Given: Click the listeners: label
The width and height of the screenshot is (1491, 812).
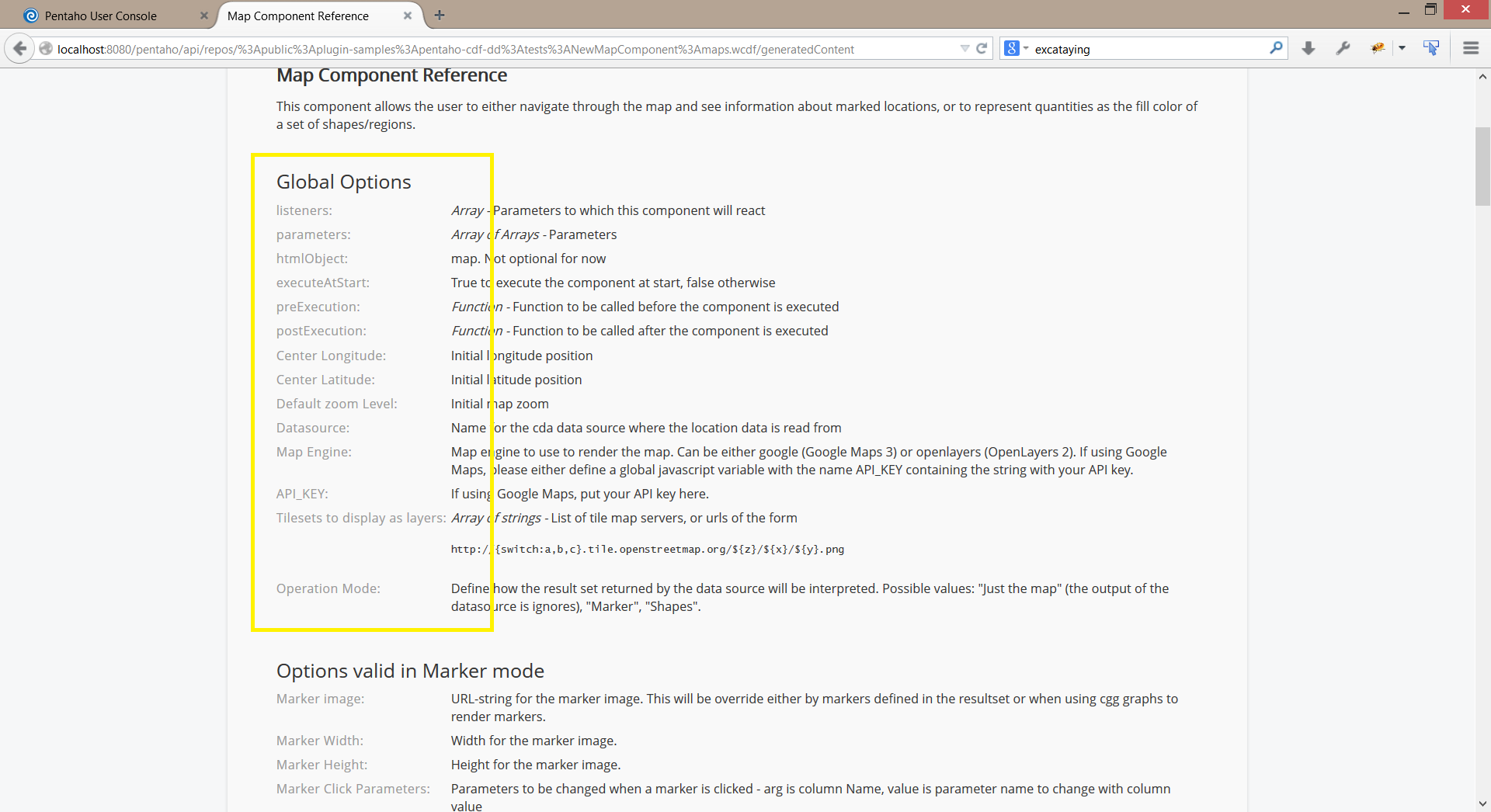Looking at the screenshot, I should 304,210.
